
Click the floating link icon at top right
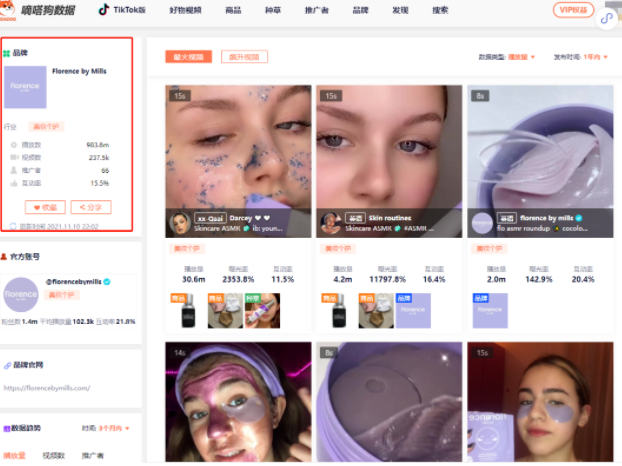click(606, 19)
